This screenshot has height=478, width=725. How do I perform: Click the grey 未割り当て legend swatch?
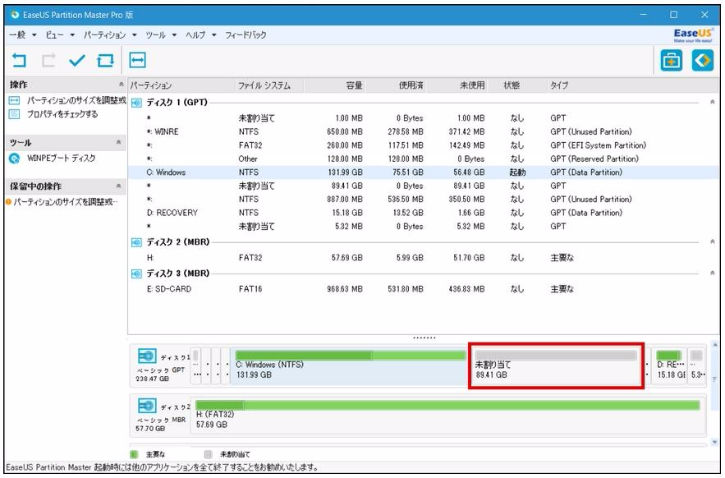point(208,455)
